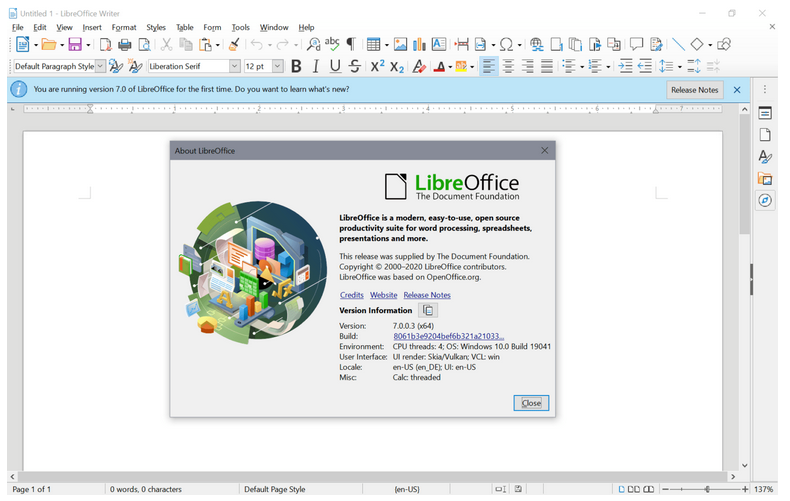Insert a table with the table icon
The image size is (790, 501).
coord(373,44)
